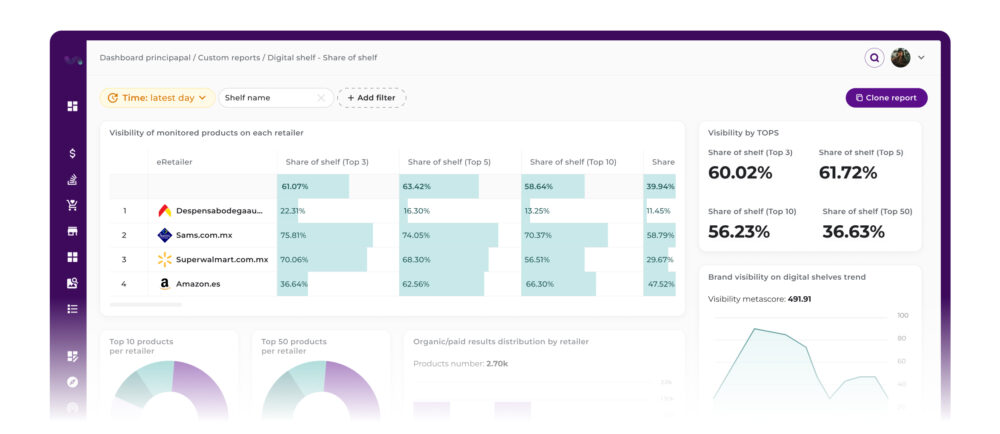Click the 68.30% Superwalmart Top 5 cell
The width and height of the screenshot is (1000, 434).
(460, 259)
